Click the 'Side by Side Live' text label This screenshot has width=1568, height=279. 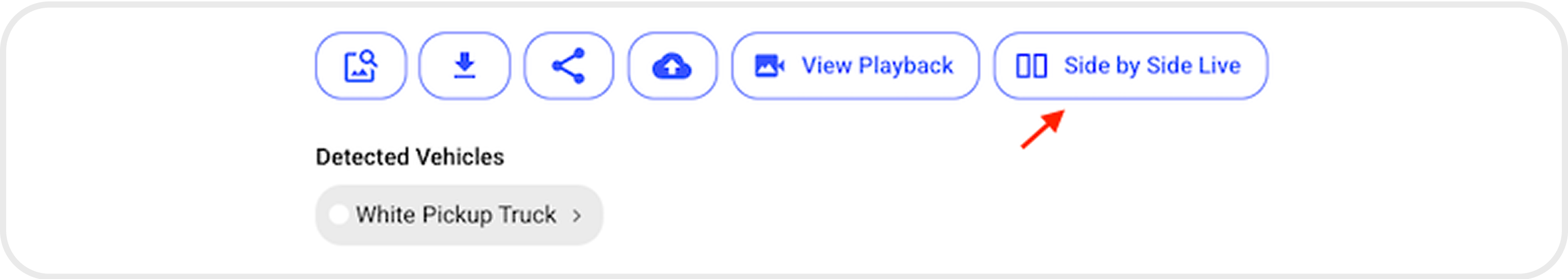1152,66
